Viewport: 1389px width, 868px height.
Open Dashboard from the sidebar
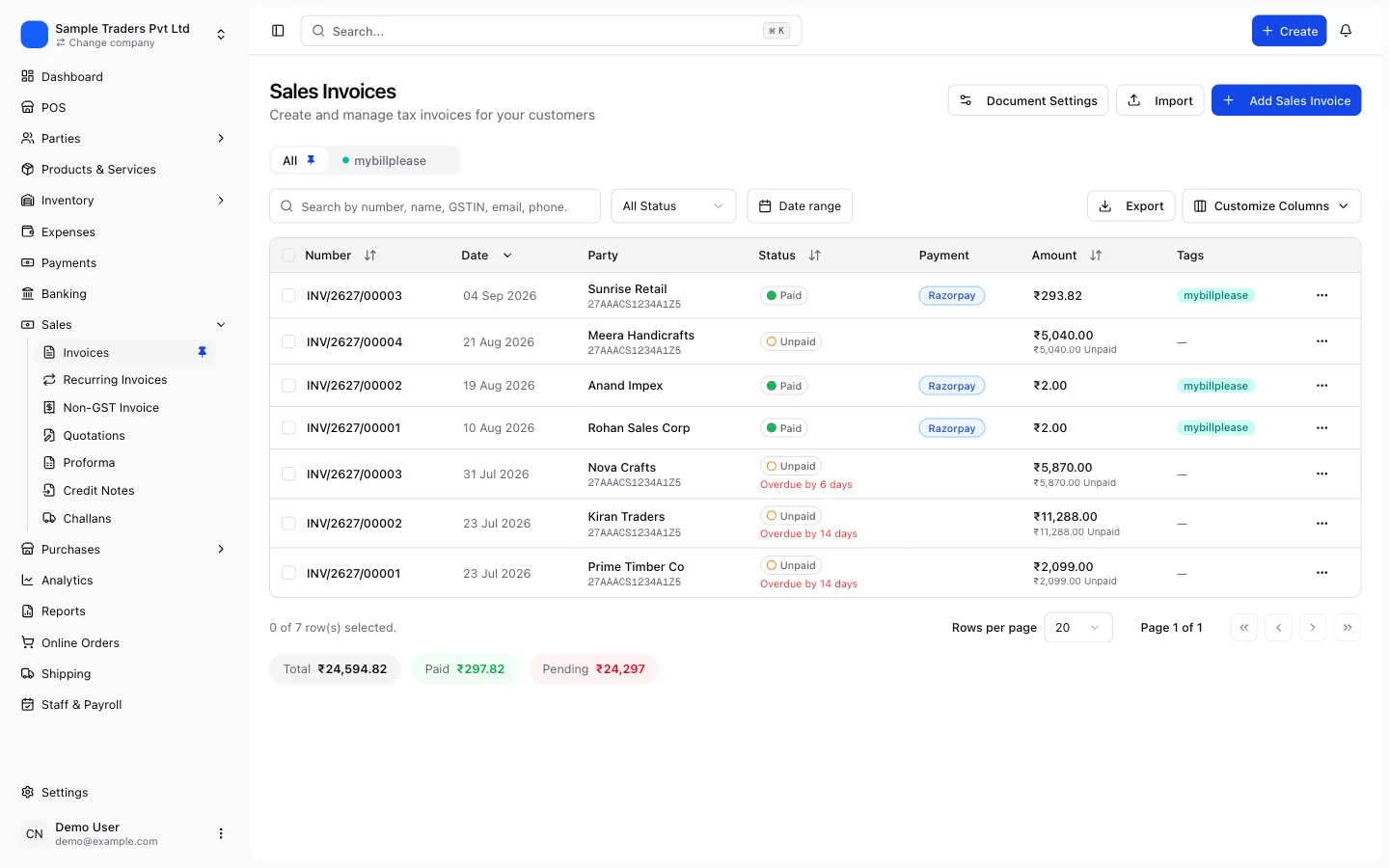[x=123, y=76]
